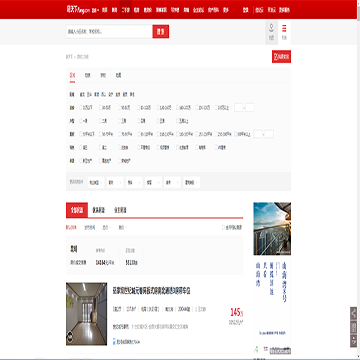Image resolution: width=360 pixels, height=360 pixels.
Task: Click the red search button
Action: pyautogui.click(x=161, y=32)
